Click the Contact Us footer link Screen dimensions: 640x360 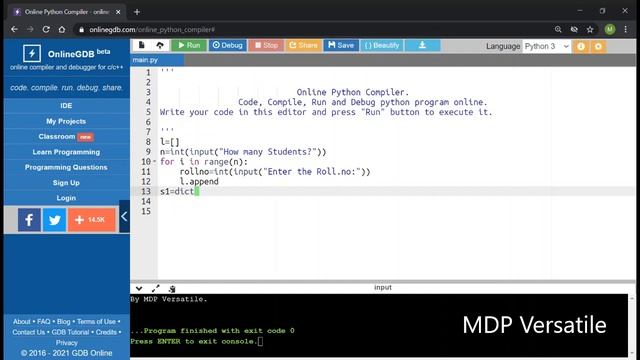click(29, 332)
